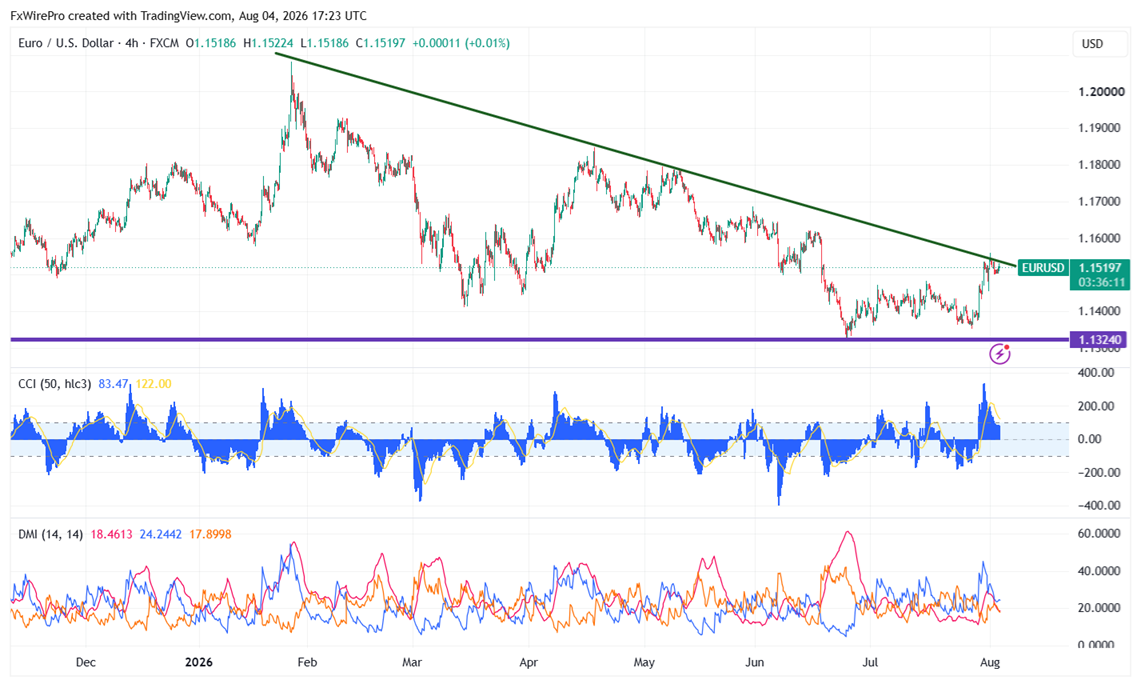Click the CCI value 83.47
1139x684 pixels.
click(113, 384)
